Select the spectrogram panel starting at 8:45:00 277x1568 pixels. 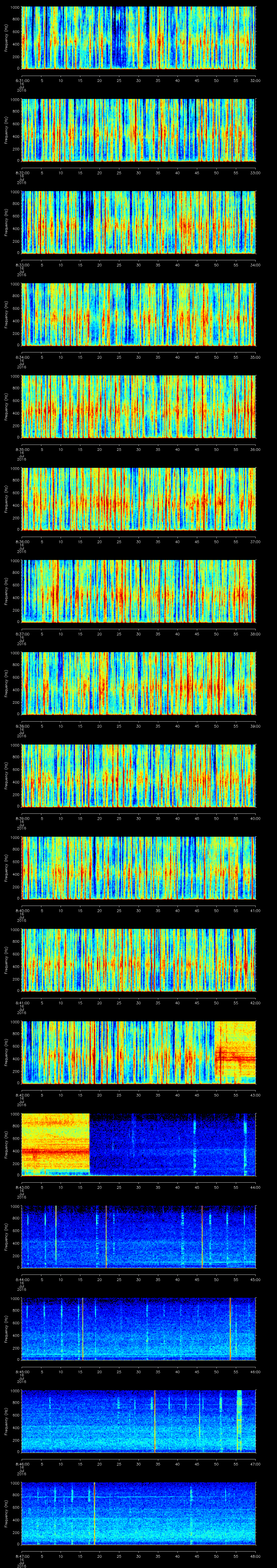point(139,1329)
